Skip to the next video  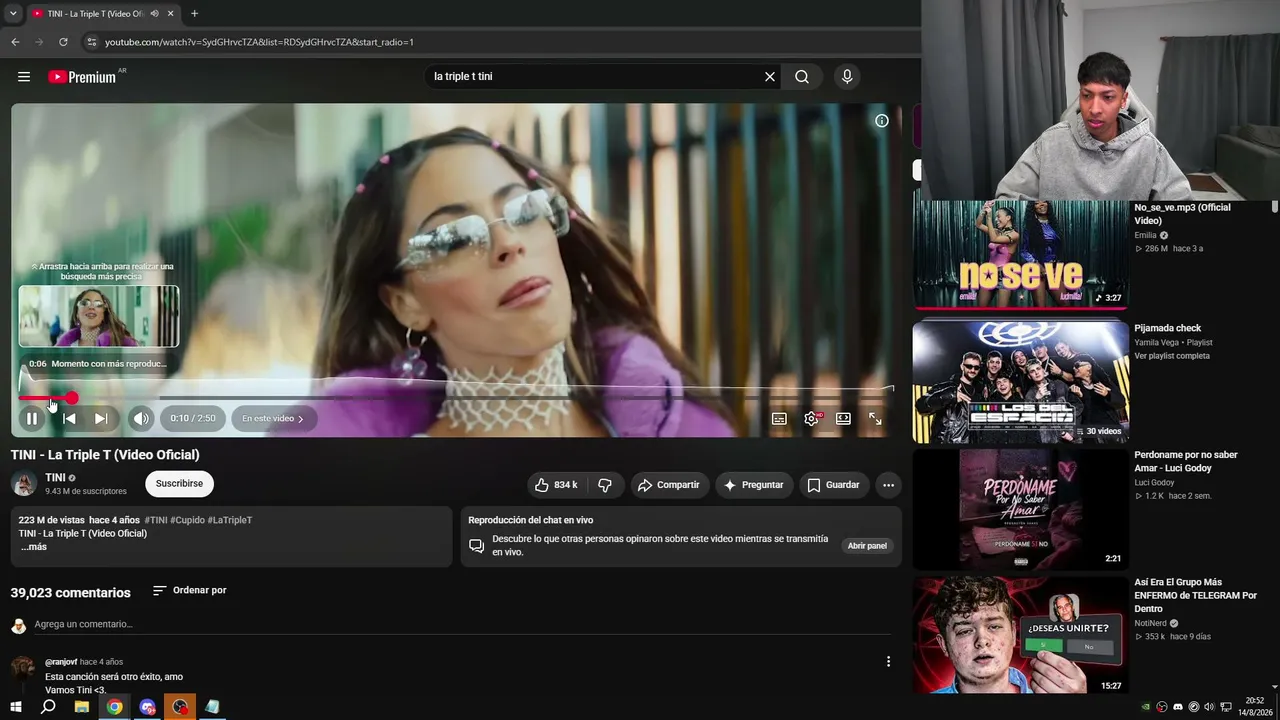(101, 419)
